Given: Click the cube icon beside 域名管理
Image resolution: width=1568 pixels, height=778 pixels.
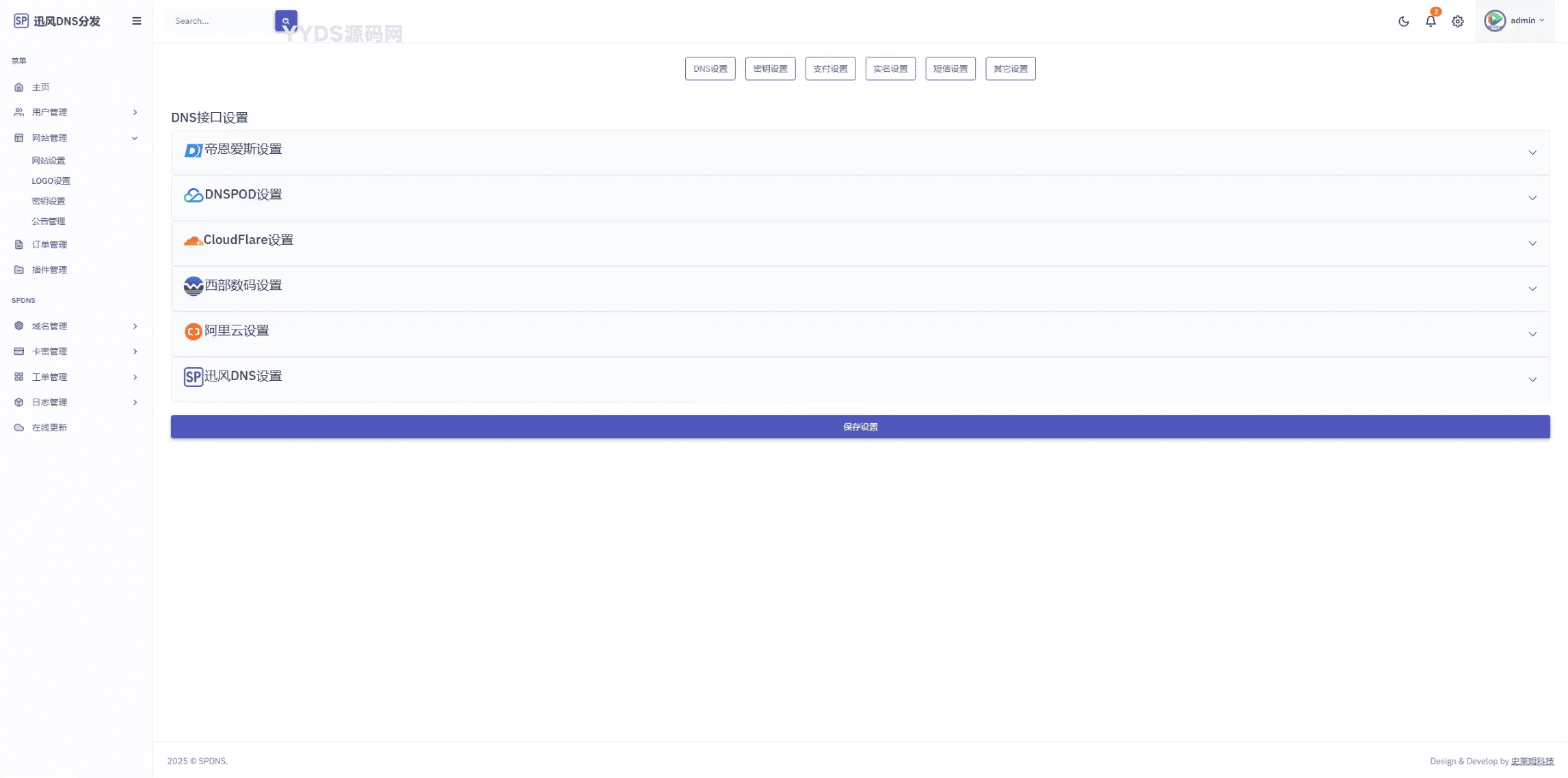Looking at the screenshot, I should [19, 326].
